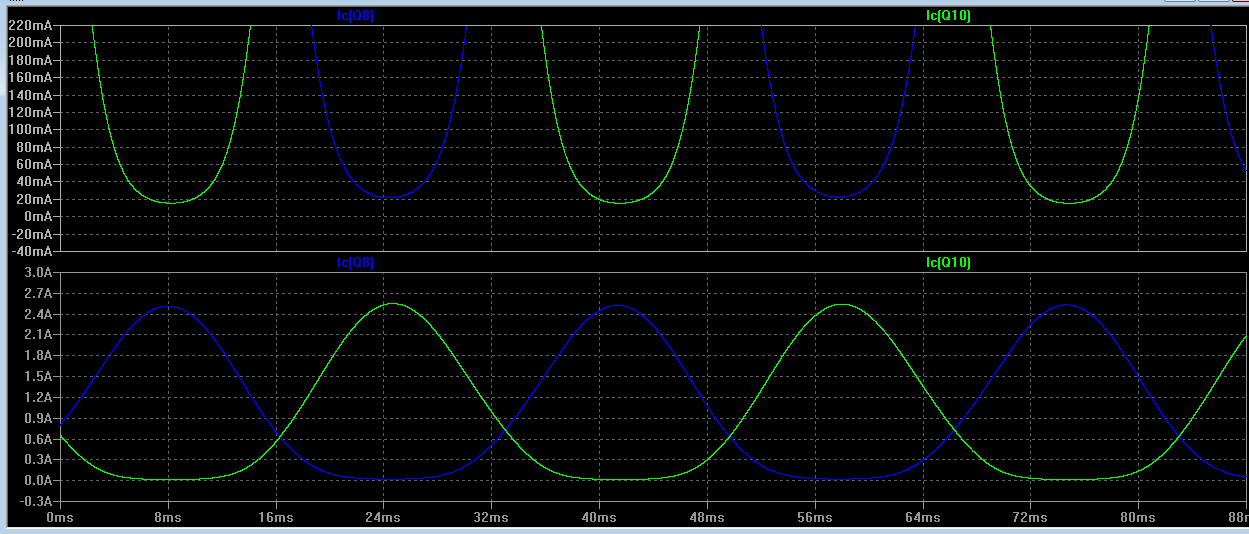Click the Ic(Q10) trace label in top pane
Image resolution: width=1249 pixels, height=534 pixels.
948,15
